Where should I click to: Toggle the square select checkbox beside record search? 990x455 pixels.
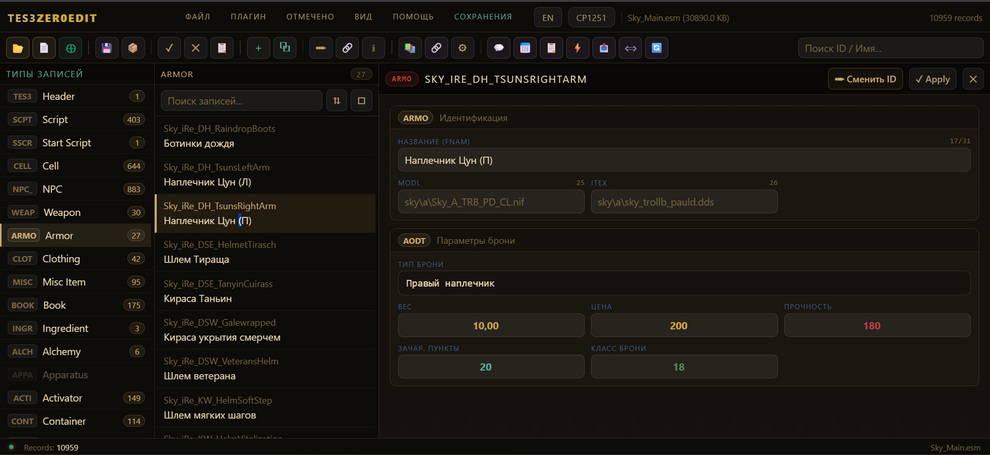362,100
